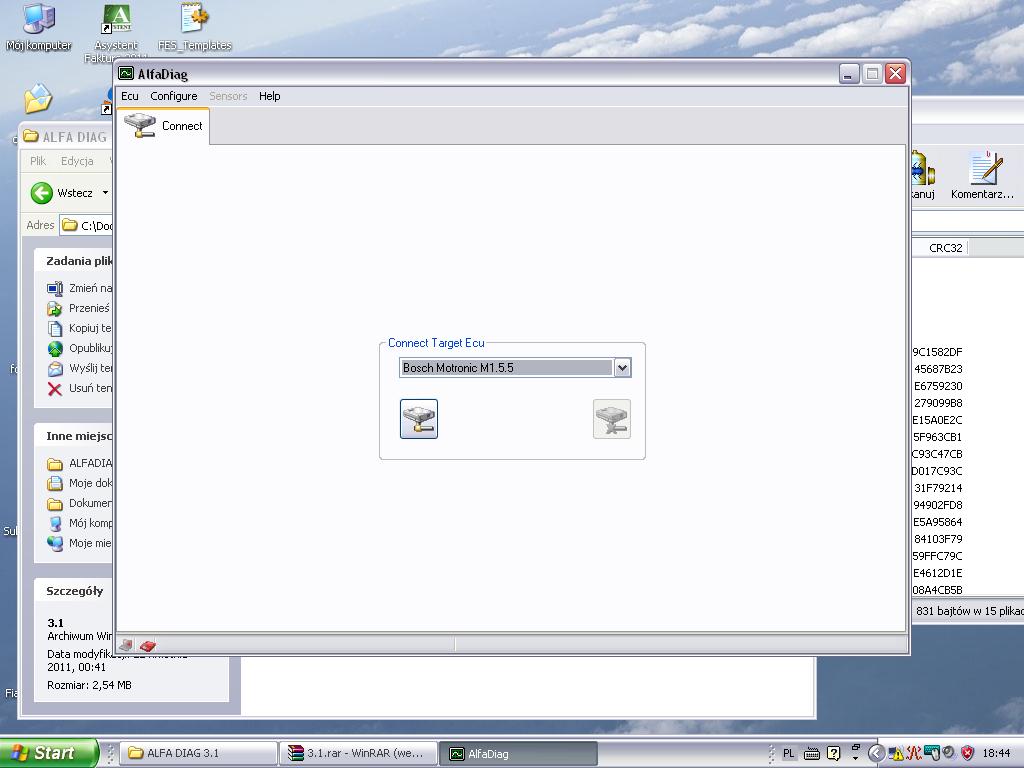The width and height of the screenshot is (1024, 768).
Task: Select the Bosch Motronic M1.5.5 combo box
Action: (515, 368)
